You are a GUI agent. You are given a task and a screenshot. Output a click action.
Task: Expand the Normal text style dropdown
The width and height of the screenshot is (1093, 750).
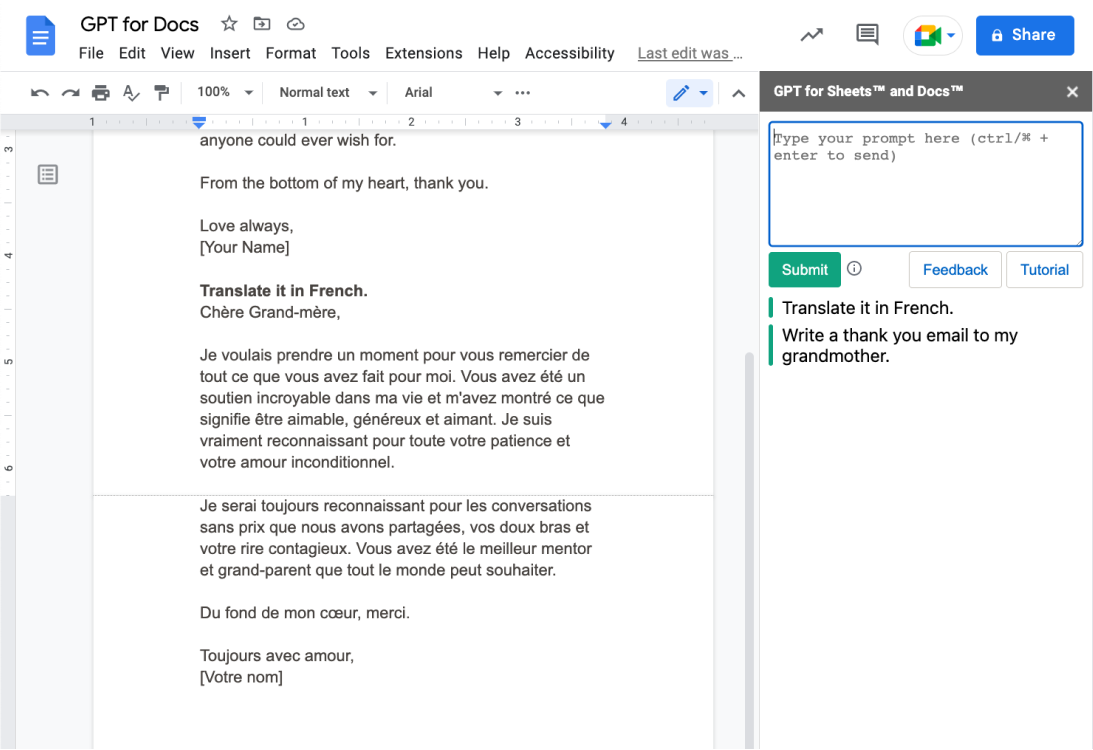328,92
